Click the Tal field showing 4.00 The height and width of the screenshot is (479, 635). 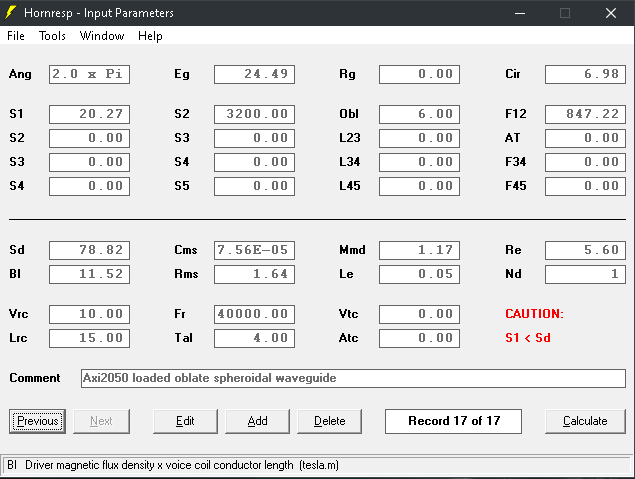pyautogui.click(x=254, y=338)
